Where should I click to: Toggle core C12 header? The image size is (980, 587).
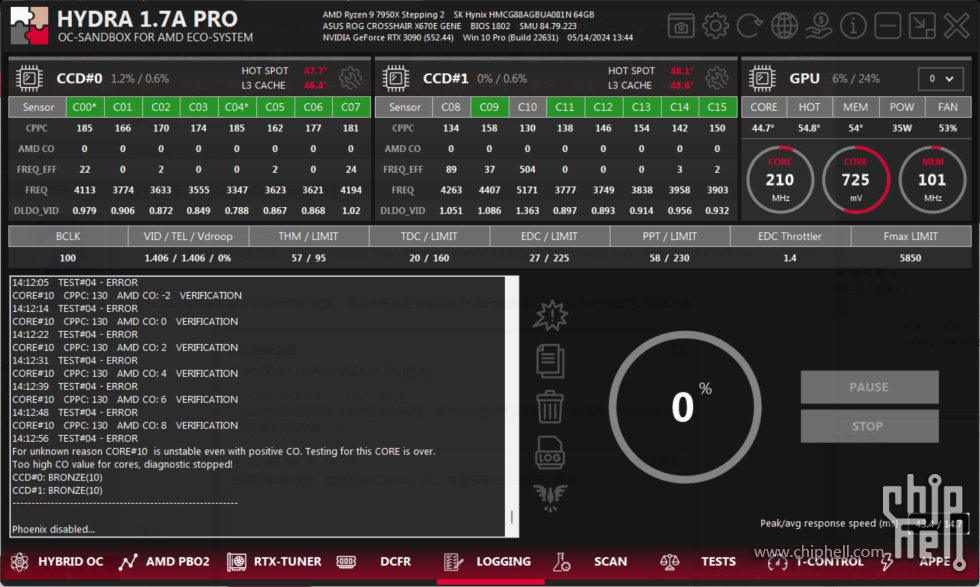(x=603, y=107)
